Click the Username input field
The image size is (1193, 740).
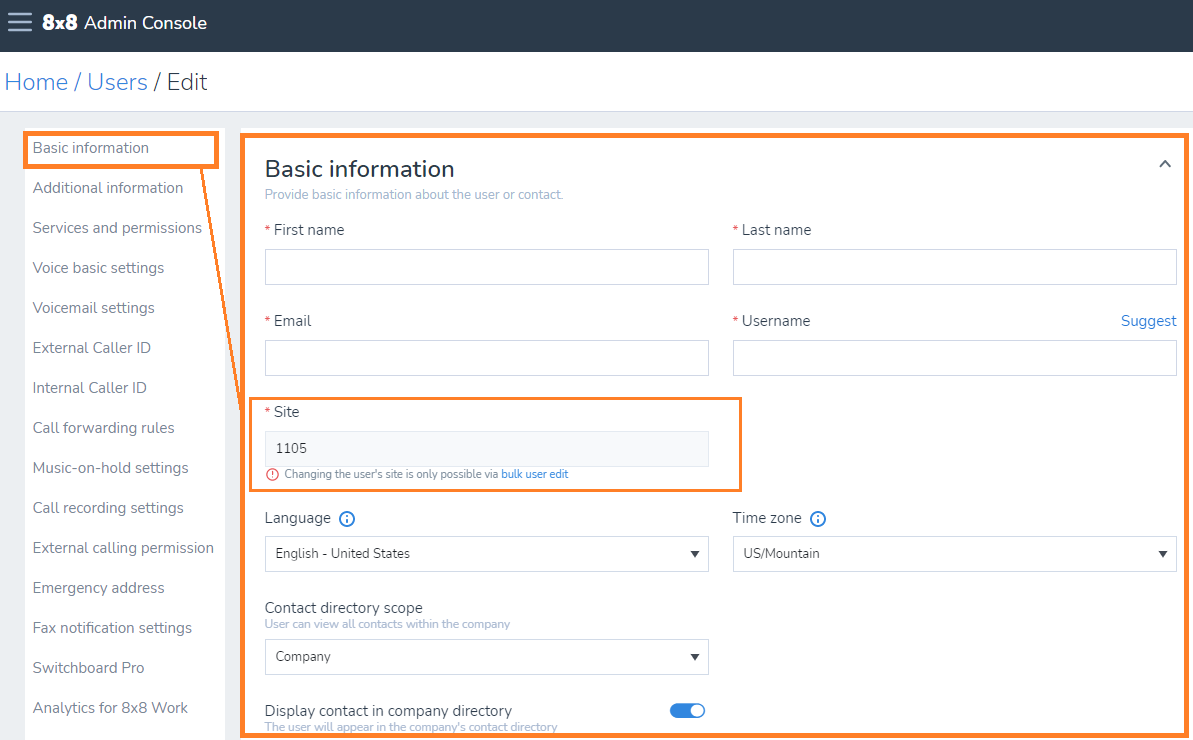[954, 357]
